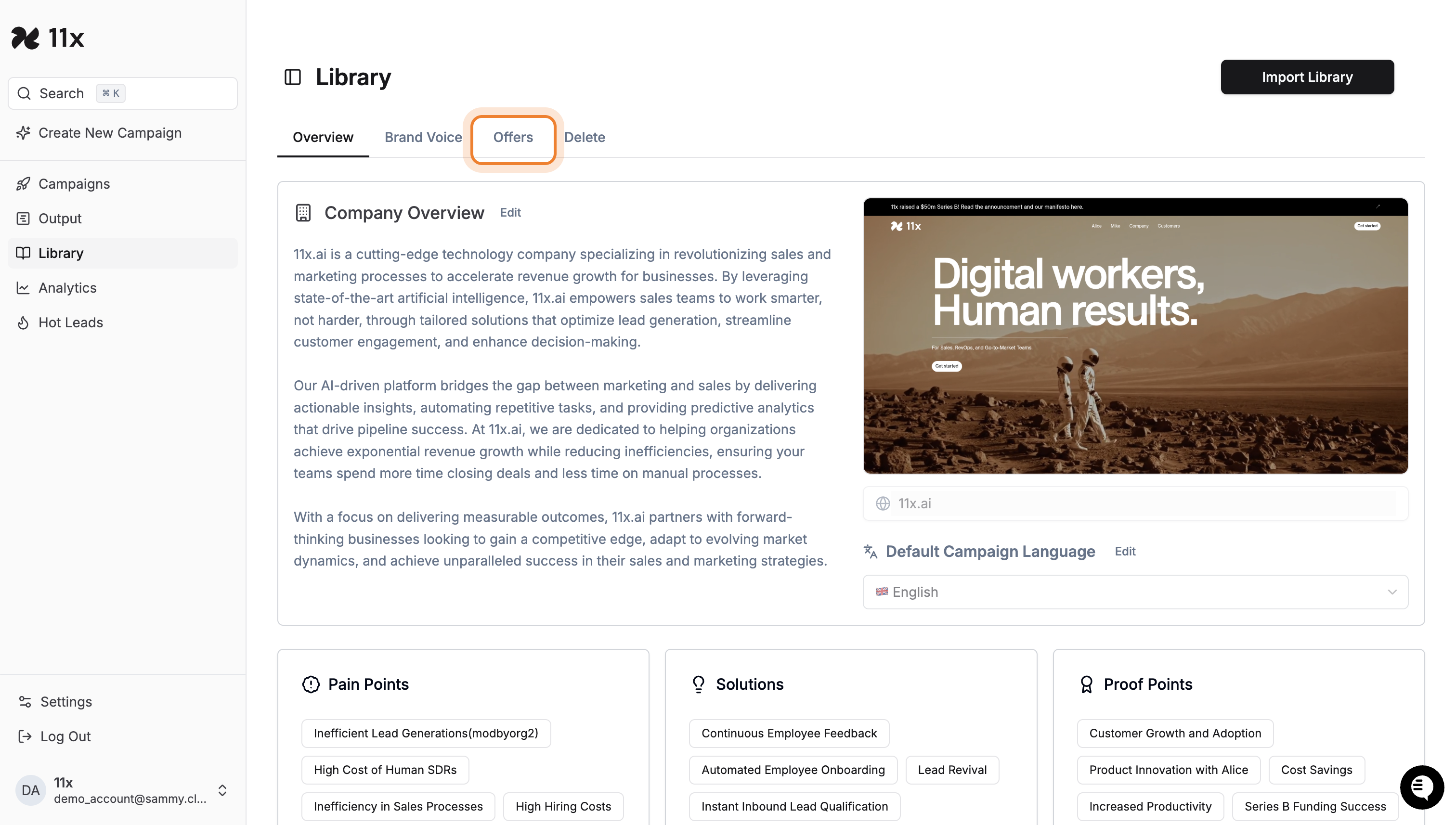1456x825 pixels.
Task: Select Continuous Employee Feedback tag
Action: click(x=789, y=733)
